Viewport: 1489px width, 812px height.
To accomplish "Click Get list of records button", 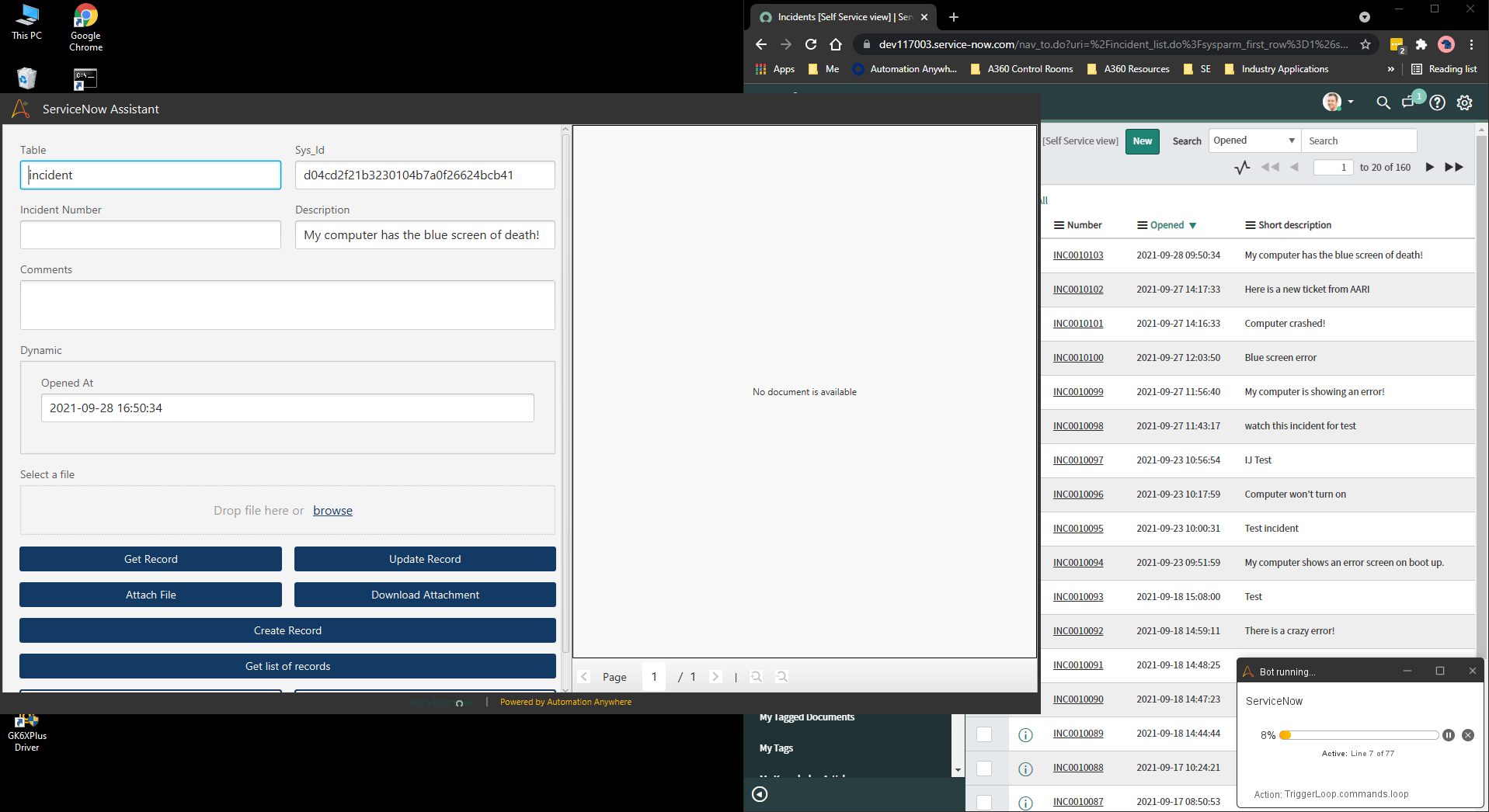I will 287,666.
